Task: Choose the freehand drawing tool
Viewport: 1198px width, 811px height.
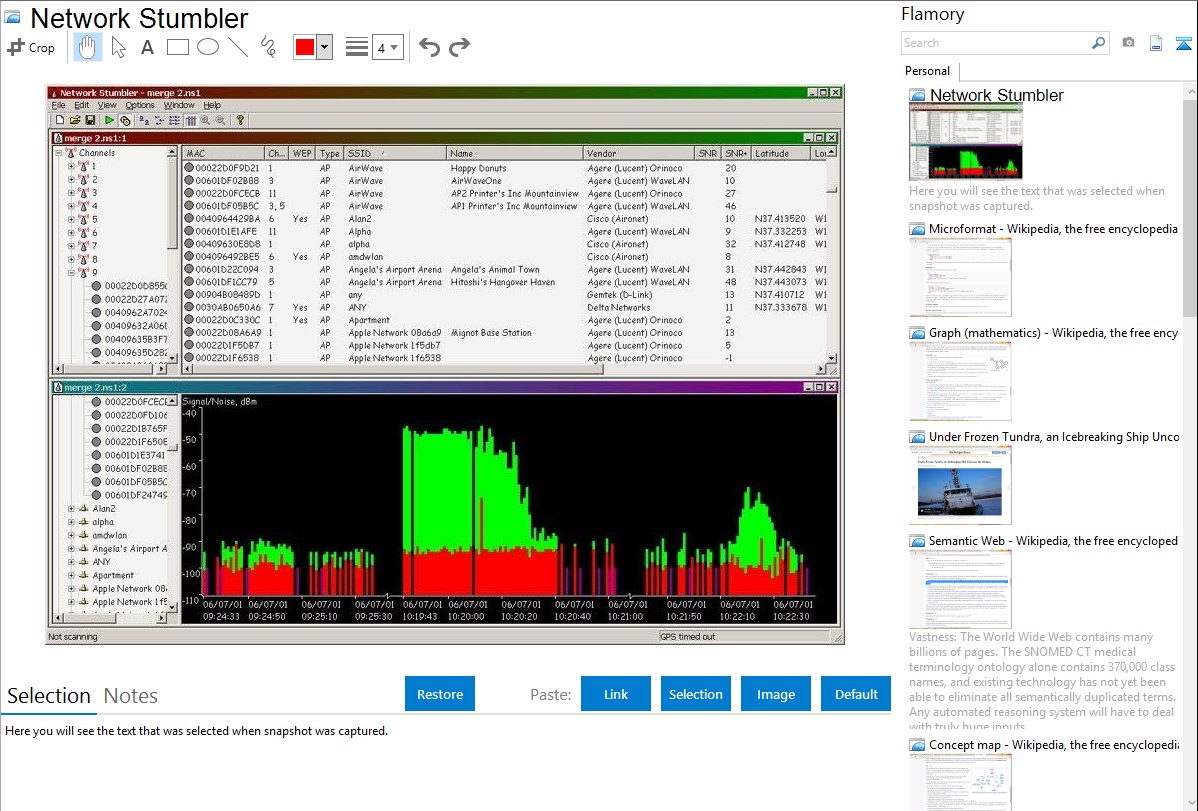Action: click(267, 47)
